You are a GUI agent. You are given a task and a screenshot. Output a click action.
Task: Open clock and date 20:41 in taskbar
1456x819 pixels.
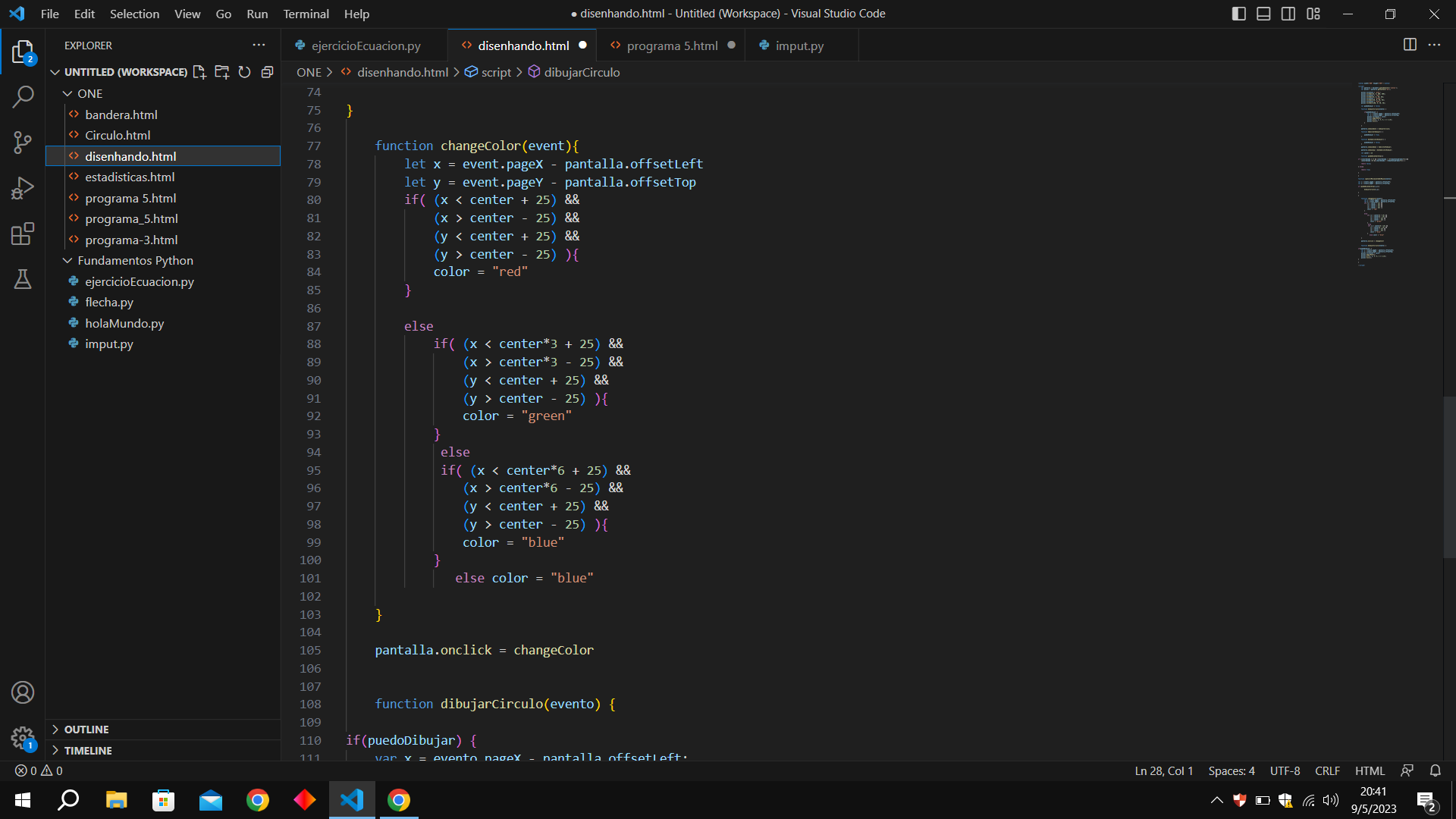click(x=1373, y=800)
